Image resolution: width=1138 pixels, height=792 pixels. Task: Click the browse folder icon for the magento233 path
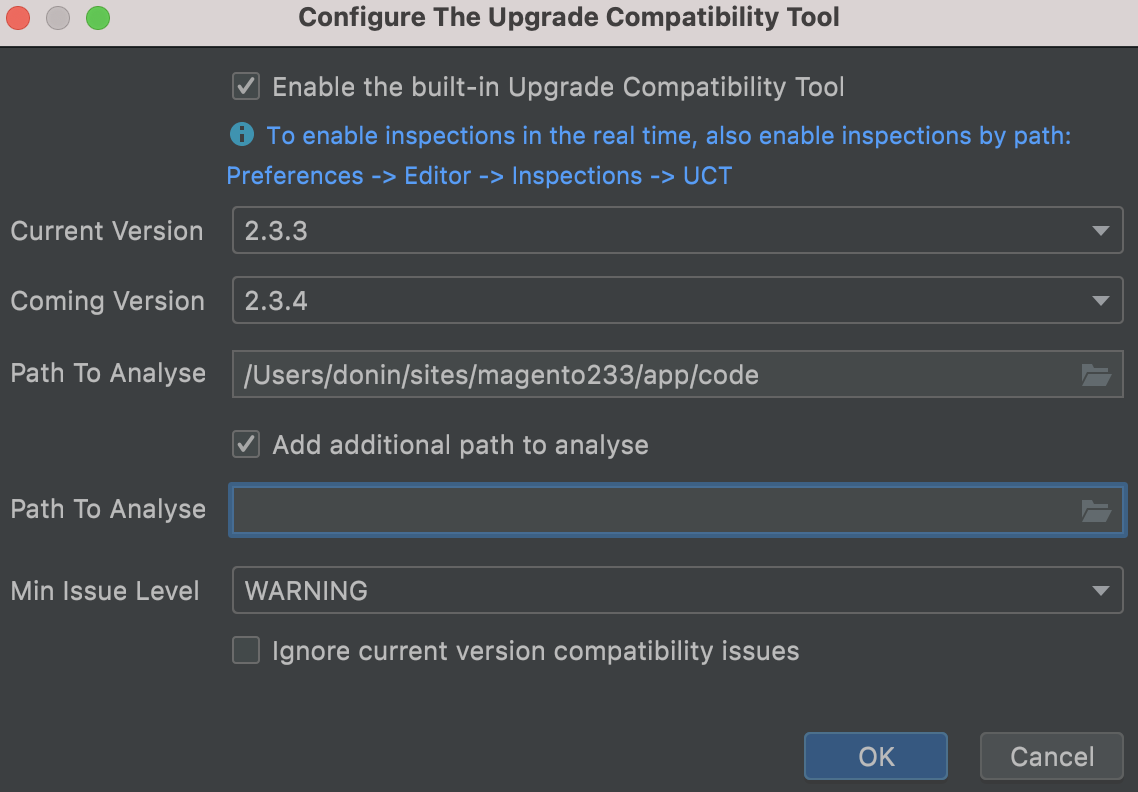pos(1096,375)
